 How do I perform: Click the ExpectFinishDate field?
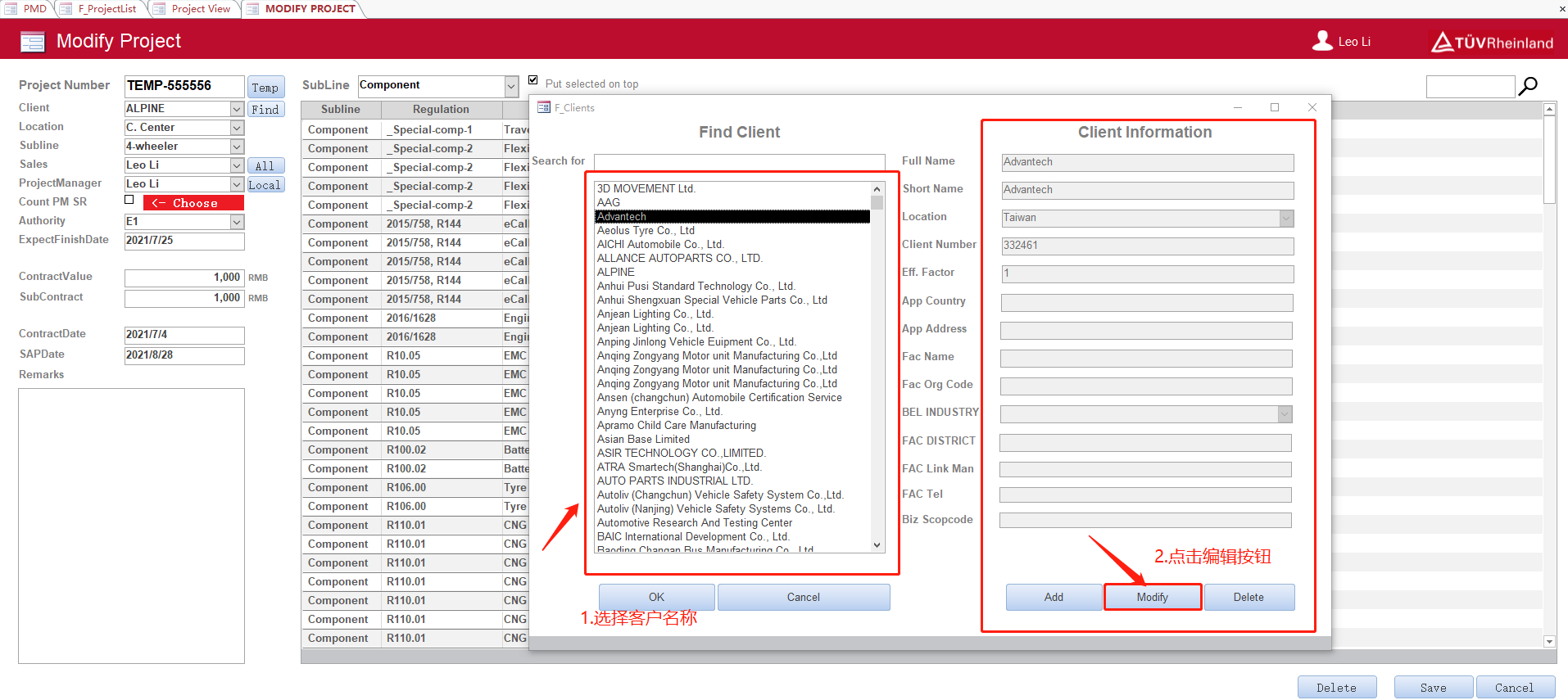point(184,241)
